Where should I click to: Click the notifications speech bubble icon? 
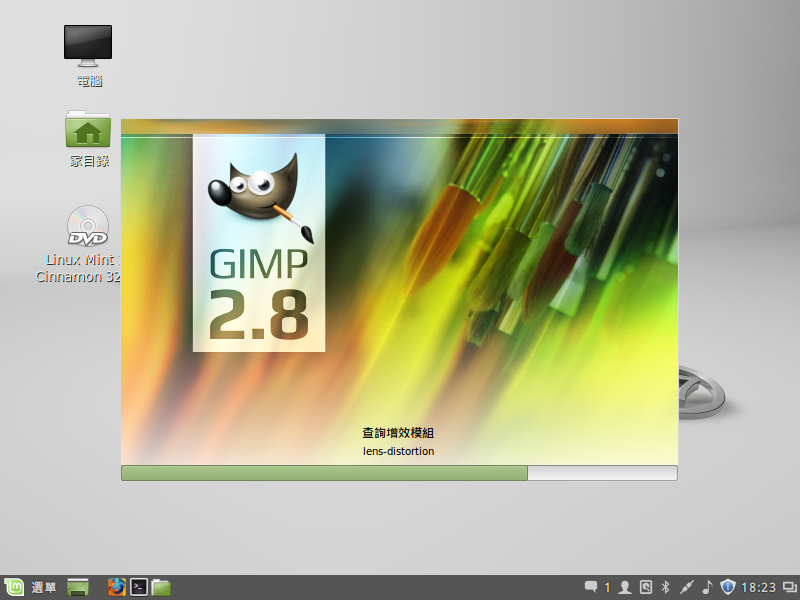click(x=591, y=587)
